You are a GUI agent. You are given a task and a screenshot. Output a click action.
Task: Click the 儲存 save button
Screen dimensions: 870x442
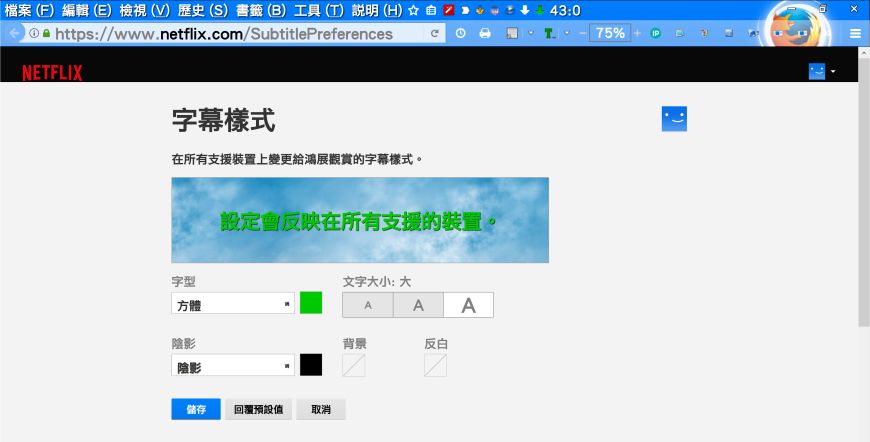point(195,409)
